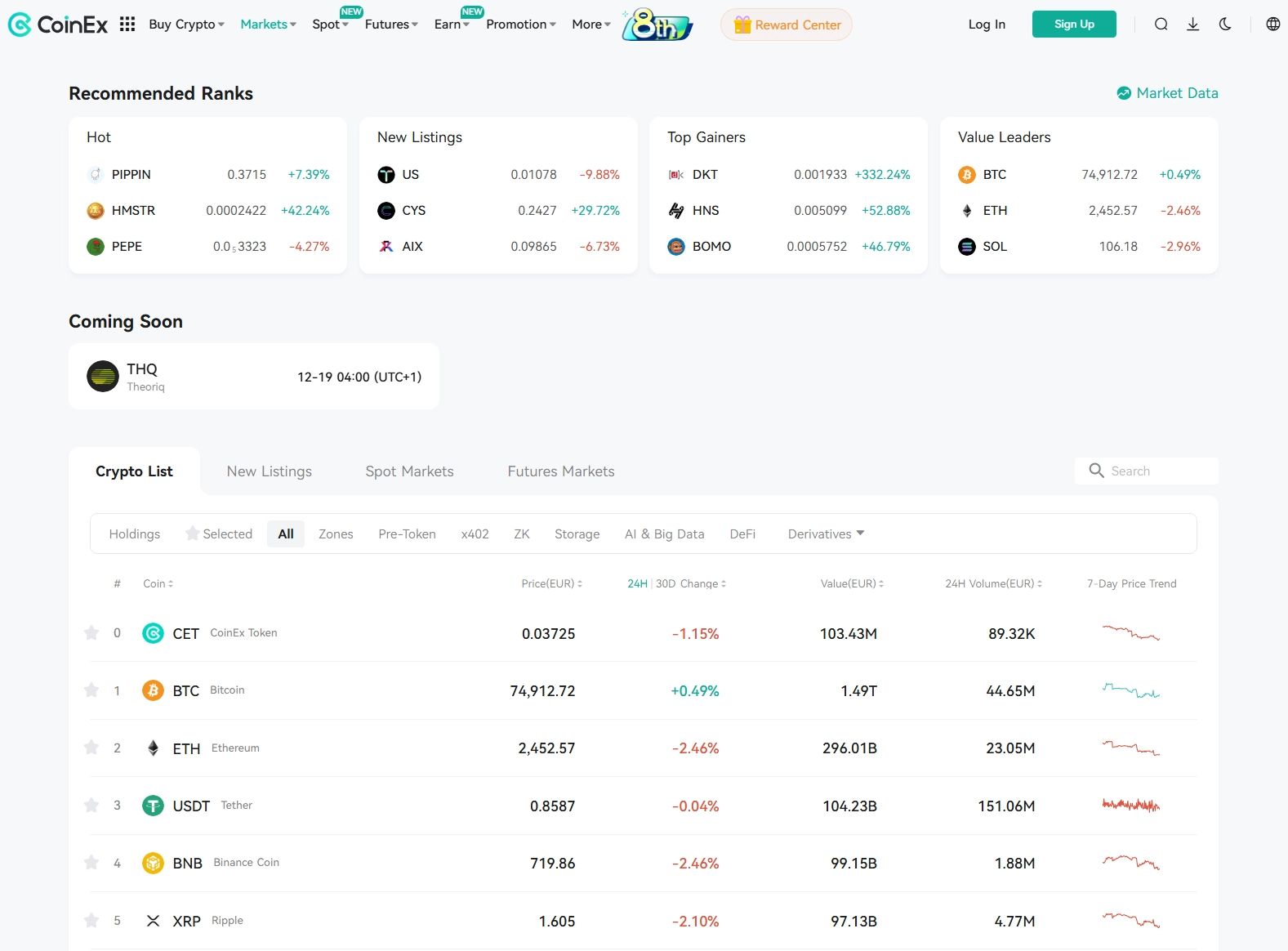Favorite XRP with its star

tap(91, 920)
